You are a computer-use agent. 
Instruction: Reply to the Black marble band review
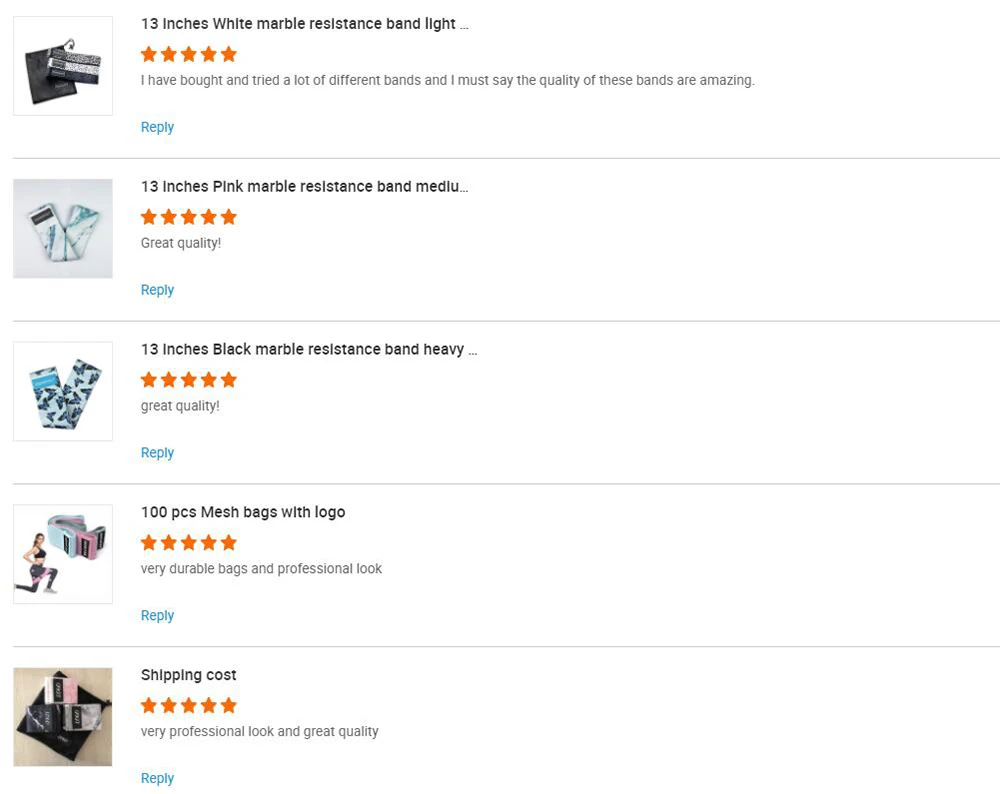[x=157, y=453]
